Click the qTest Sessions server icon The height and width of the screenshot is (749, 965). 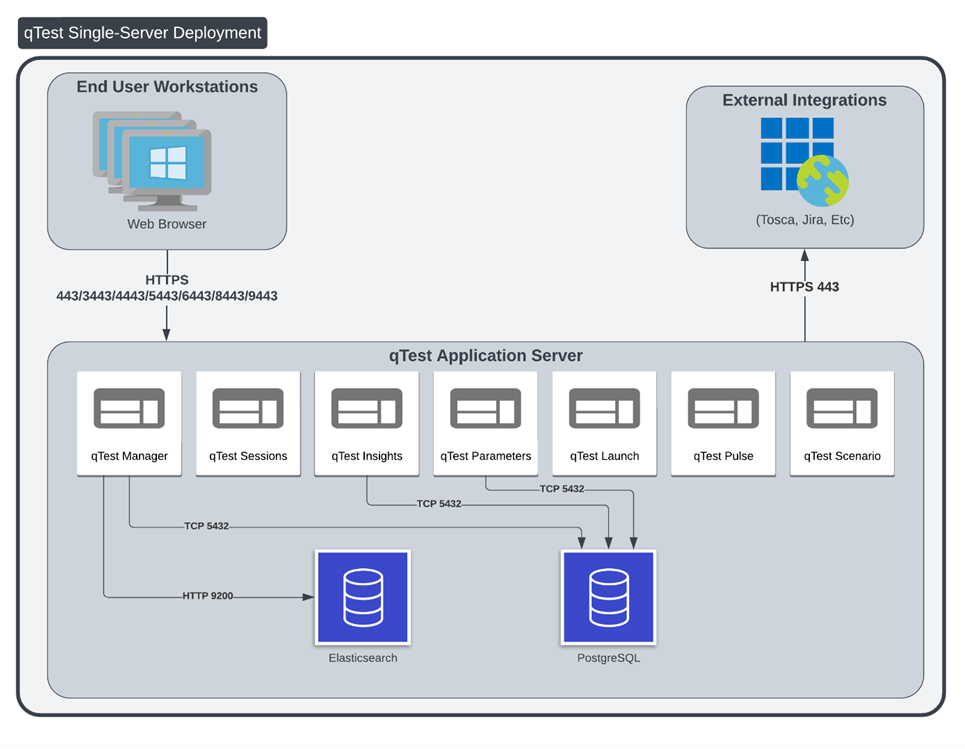click(x=248, y=408)
